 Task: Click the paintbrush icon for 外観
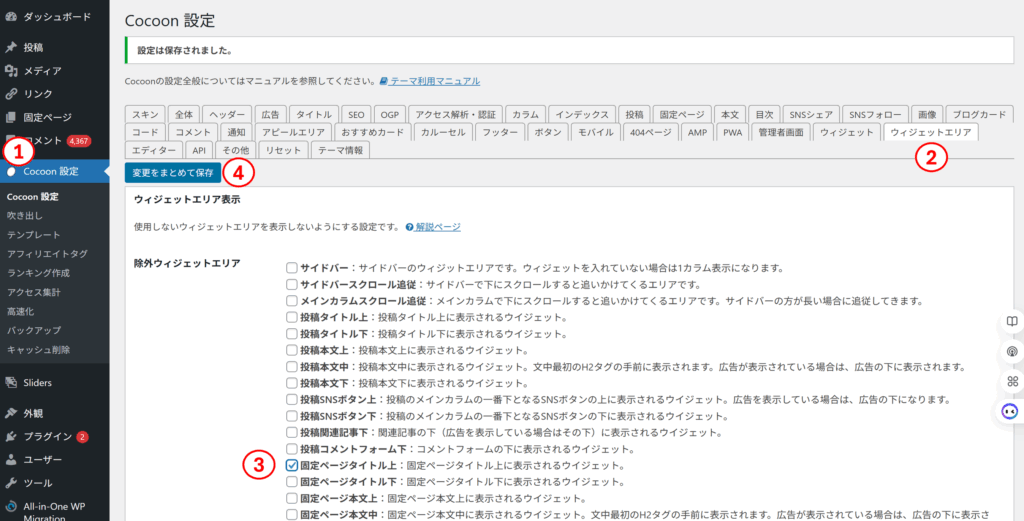click(11, 413)
